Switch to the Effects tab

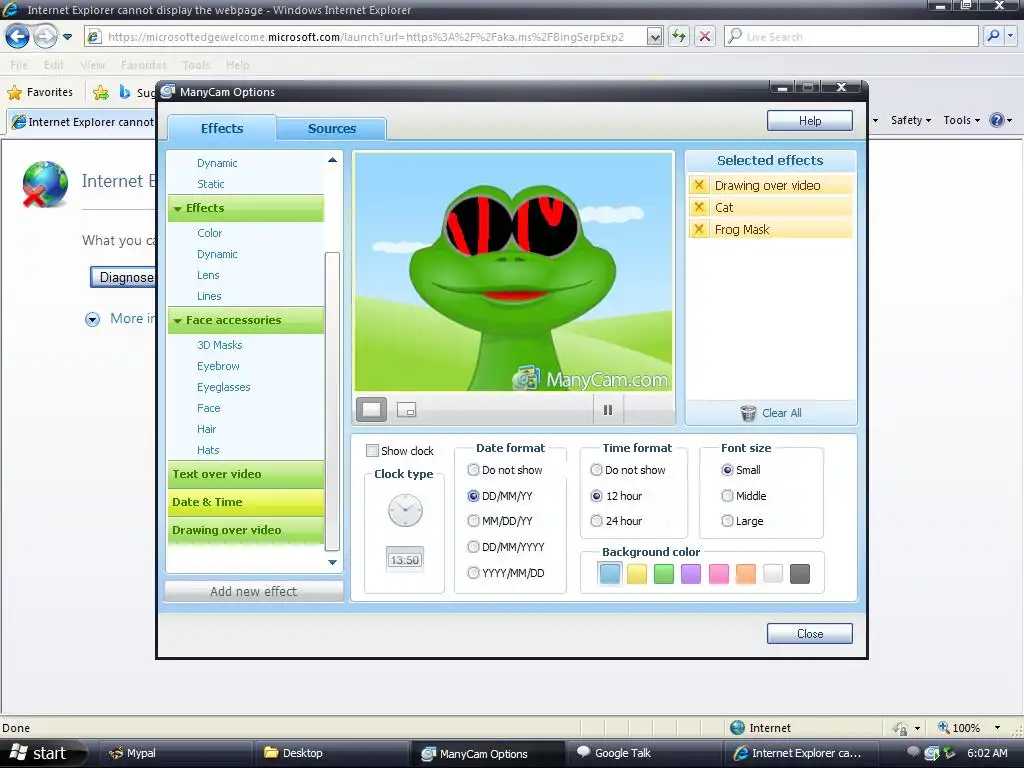point(221,128)
